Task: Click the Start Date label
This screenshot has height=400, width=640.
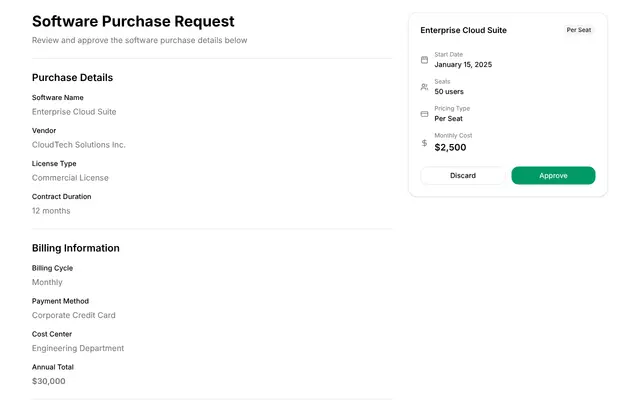Action: (448, 54)
